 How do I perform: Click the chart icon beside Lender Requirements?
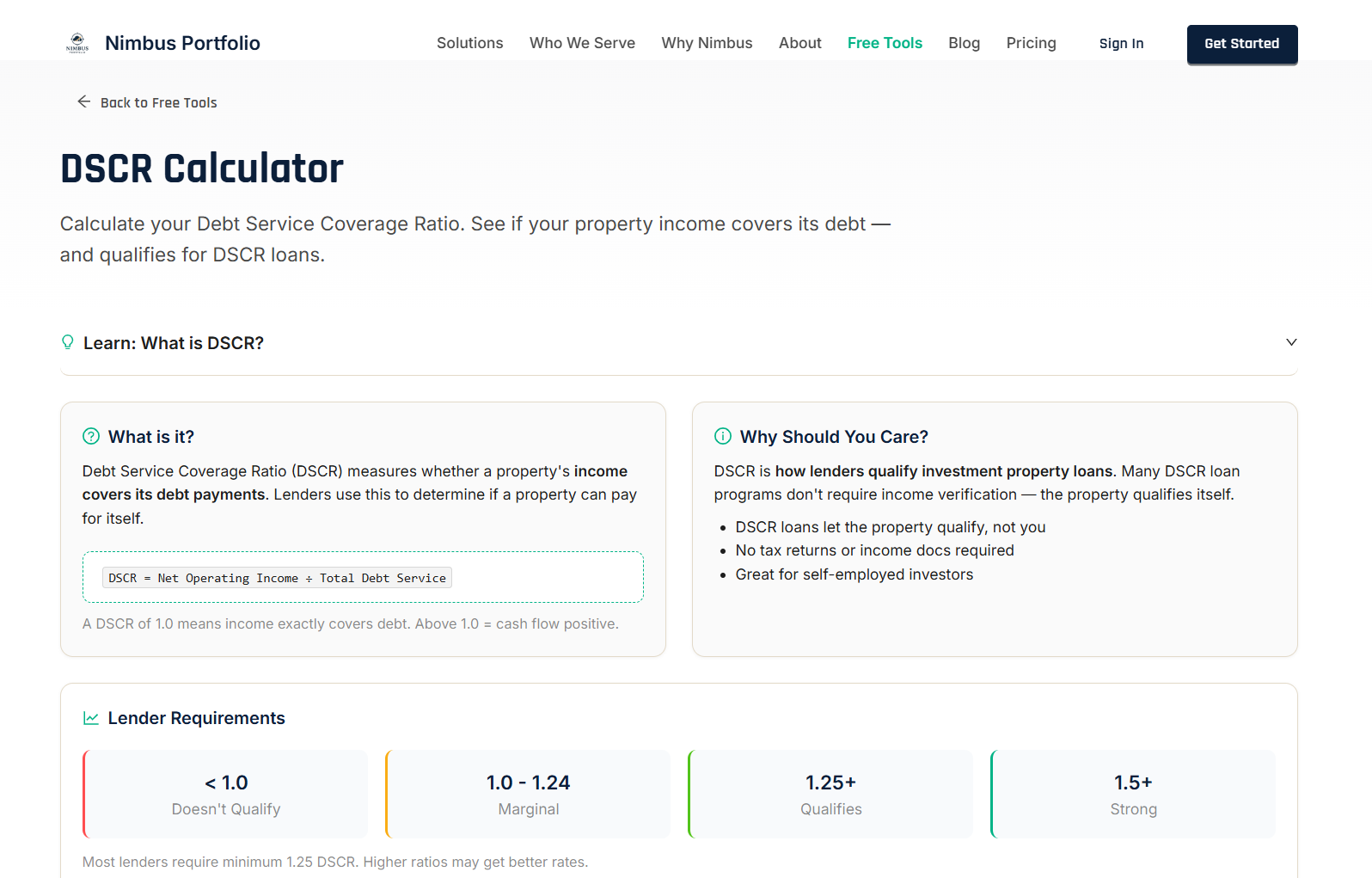tap(91, 718)
